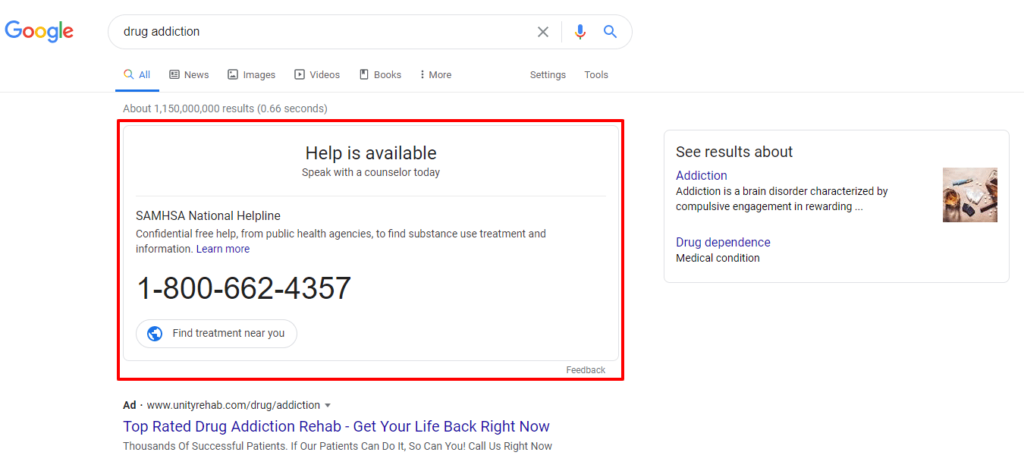Clear the search query with X icon
Viewport: 1024px width, 468px height.
point(543,32)
